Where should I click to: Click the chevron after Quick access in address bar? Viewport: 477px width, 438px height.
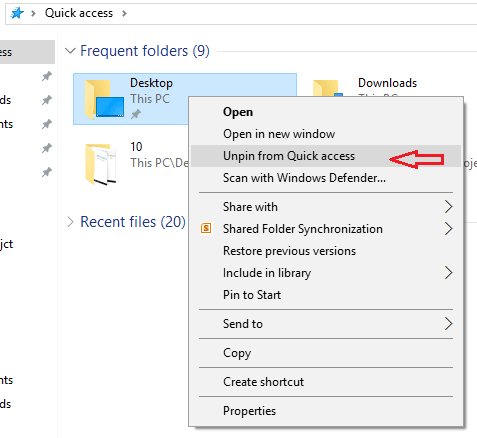(124, 13)
